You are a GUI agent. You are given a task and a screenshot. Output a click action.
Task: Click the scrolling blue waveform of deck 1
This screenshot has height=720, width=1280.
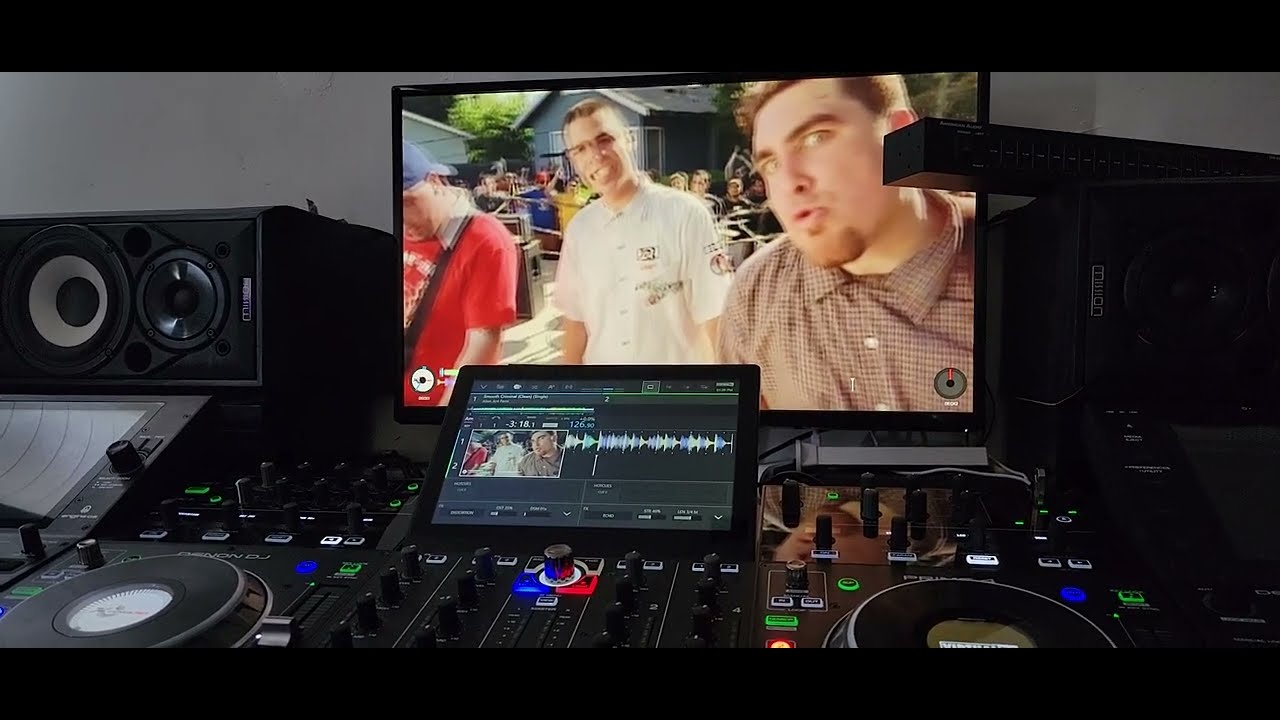coord(650,442)
